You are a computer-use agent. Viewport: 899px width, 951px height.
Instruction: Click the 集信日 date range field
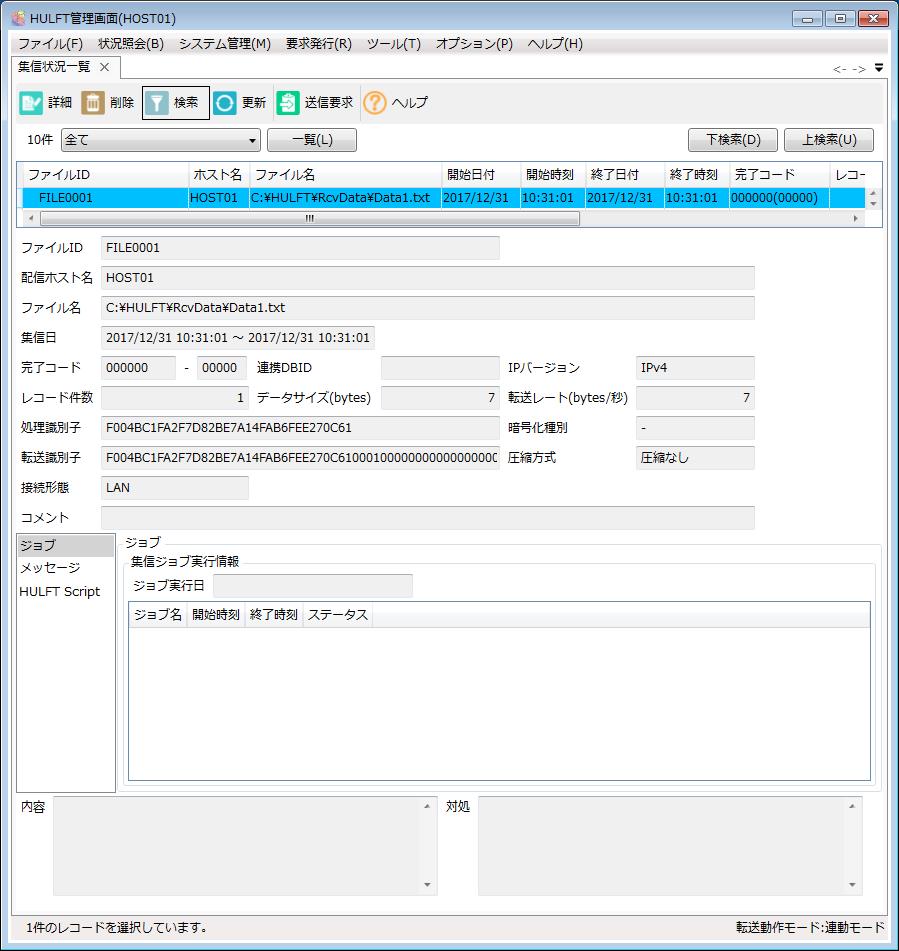(238, 338)
